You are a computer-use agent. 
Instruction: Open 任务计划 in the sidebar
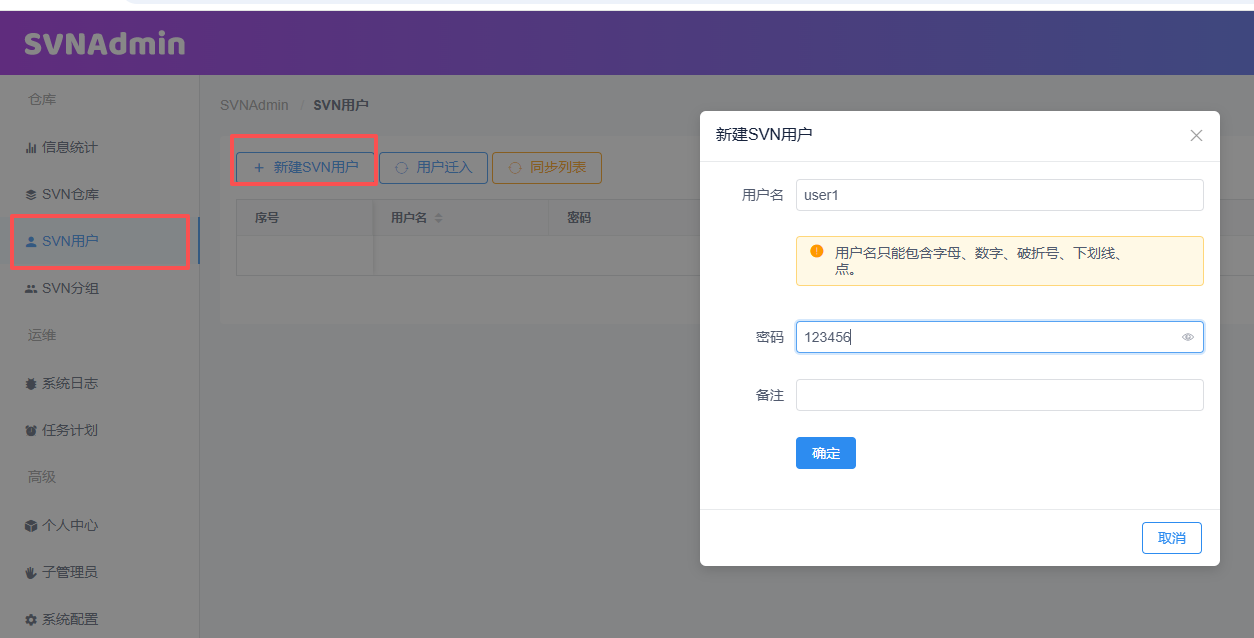[61, 430]
